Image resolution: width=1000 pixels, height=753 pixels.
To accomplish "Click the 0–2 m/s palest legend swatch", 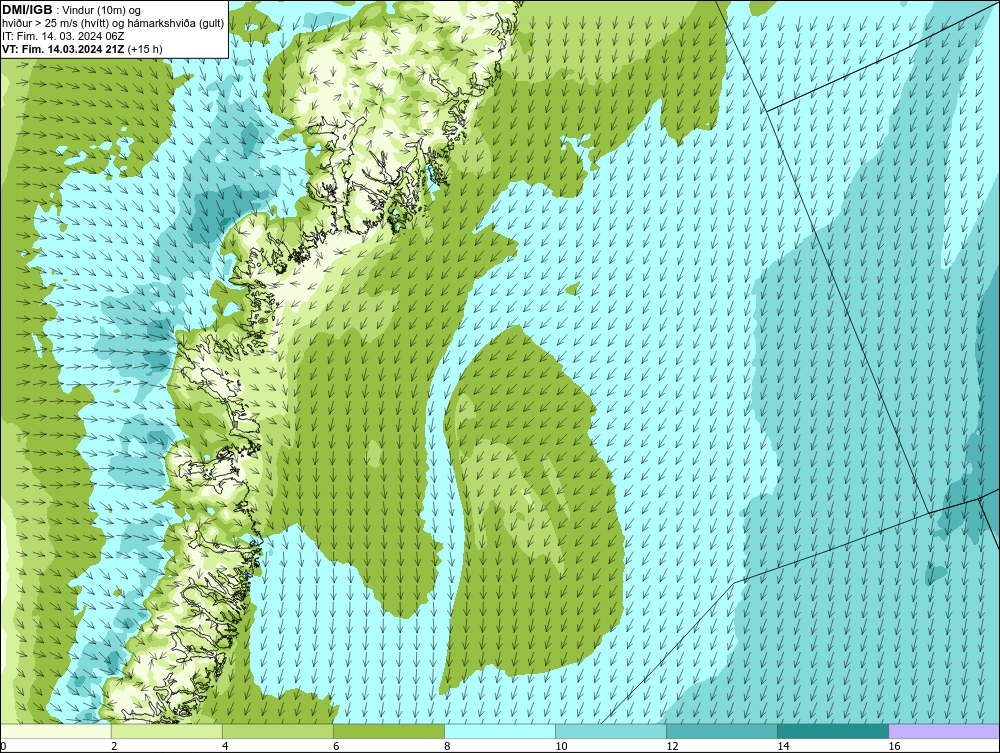I will (55, 731).
